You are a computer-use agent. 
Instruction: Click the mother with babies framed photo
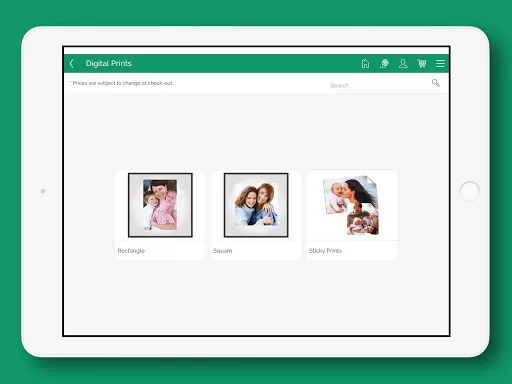(160, 205)
